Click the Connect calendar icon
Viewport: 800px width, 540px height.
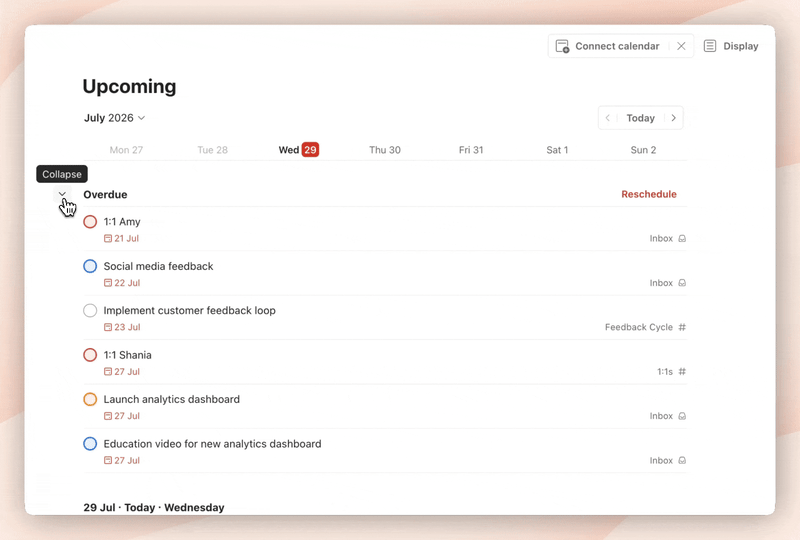click(x=562, y=46)
